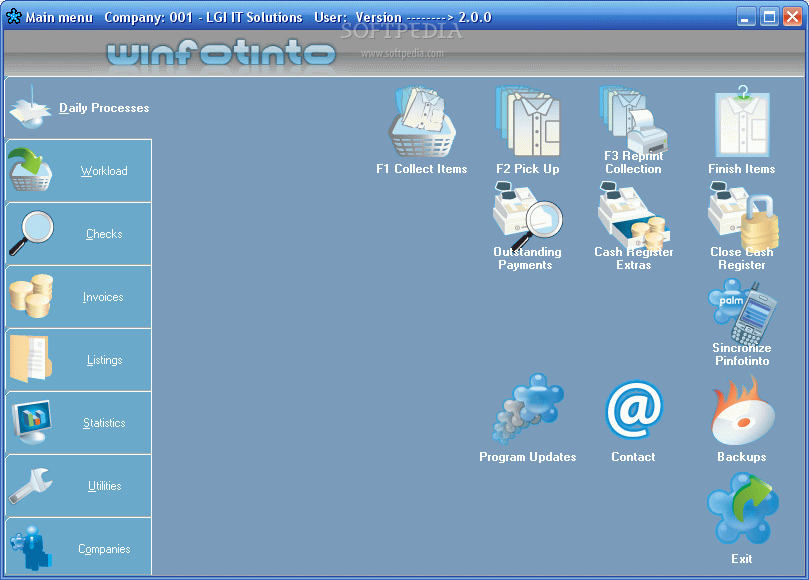Click the Companies blue people icon

point(31,548)
